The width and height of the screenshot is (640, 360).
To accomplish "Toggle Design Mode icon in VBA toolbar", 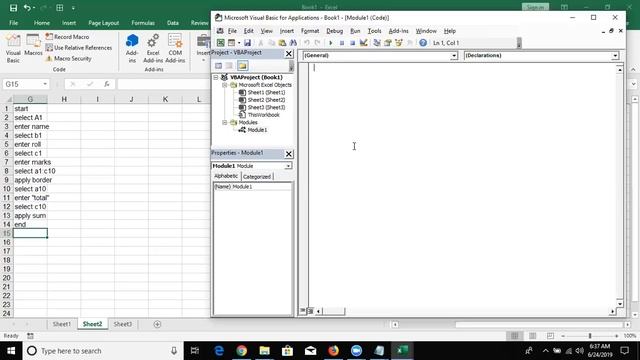I will (363, 43).
